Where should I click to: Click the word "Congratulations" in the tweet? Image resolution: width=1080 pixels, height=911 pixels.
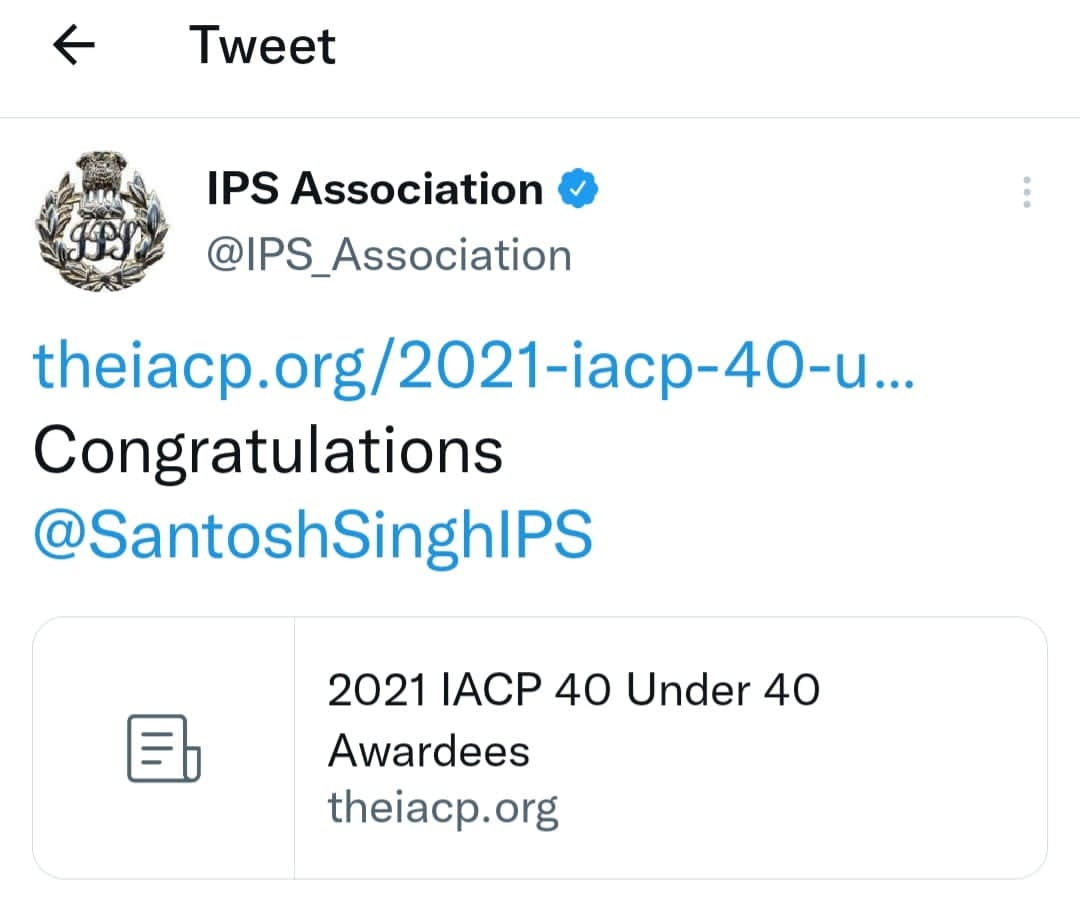268,452
